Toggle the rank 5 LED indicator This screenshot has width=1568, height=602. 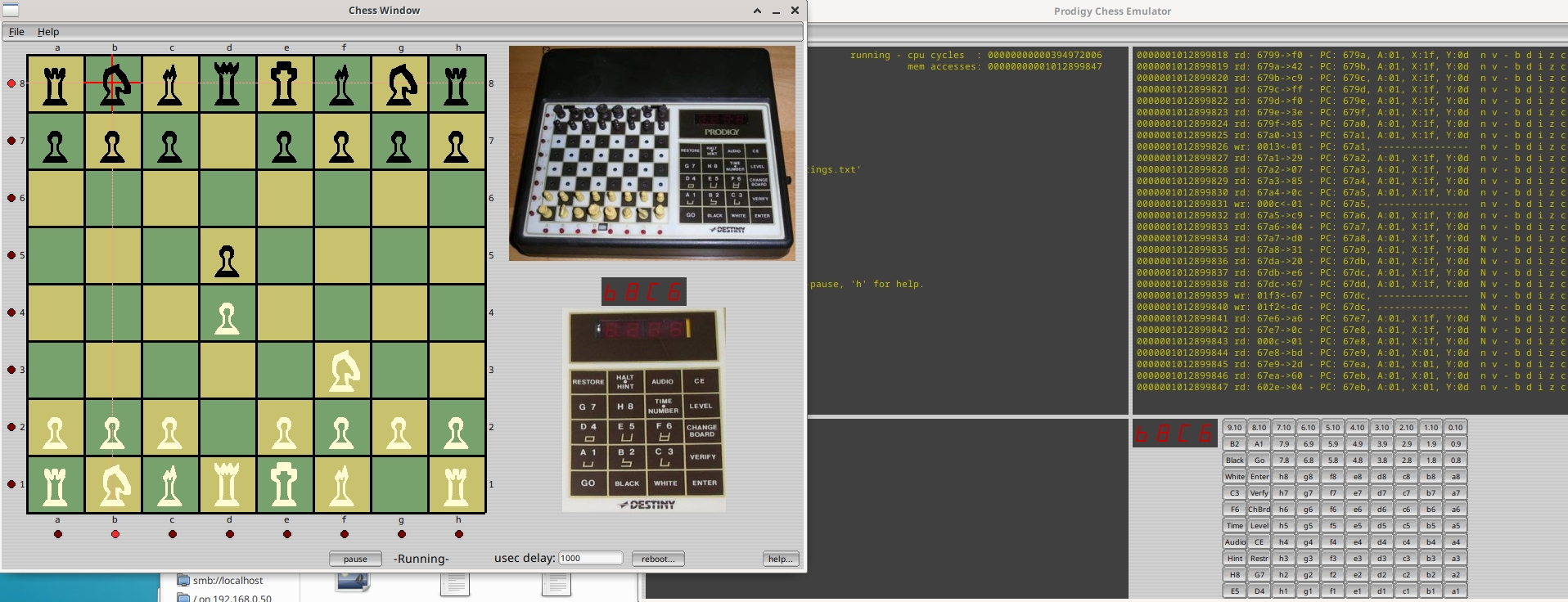tap(11, 255)
